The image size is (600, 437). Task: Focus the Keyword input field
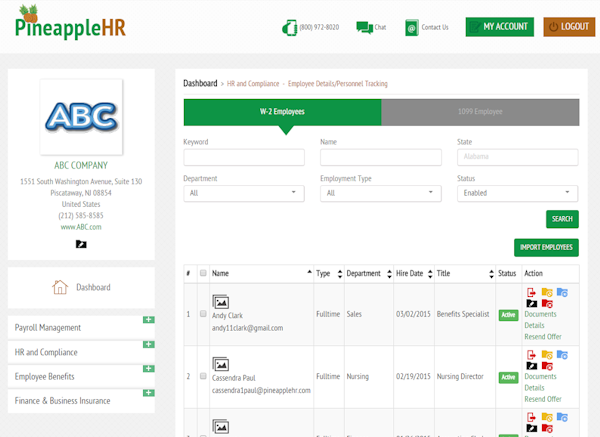pos(244,157)
